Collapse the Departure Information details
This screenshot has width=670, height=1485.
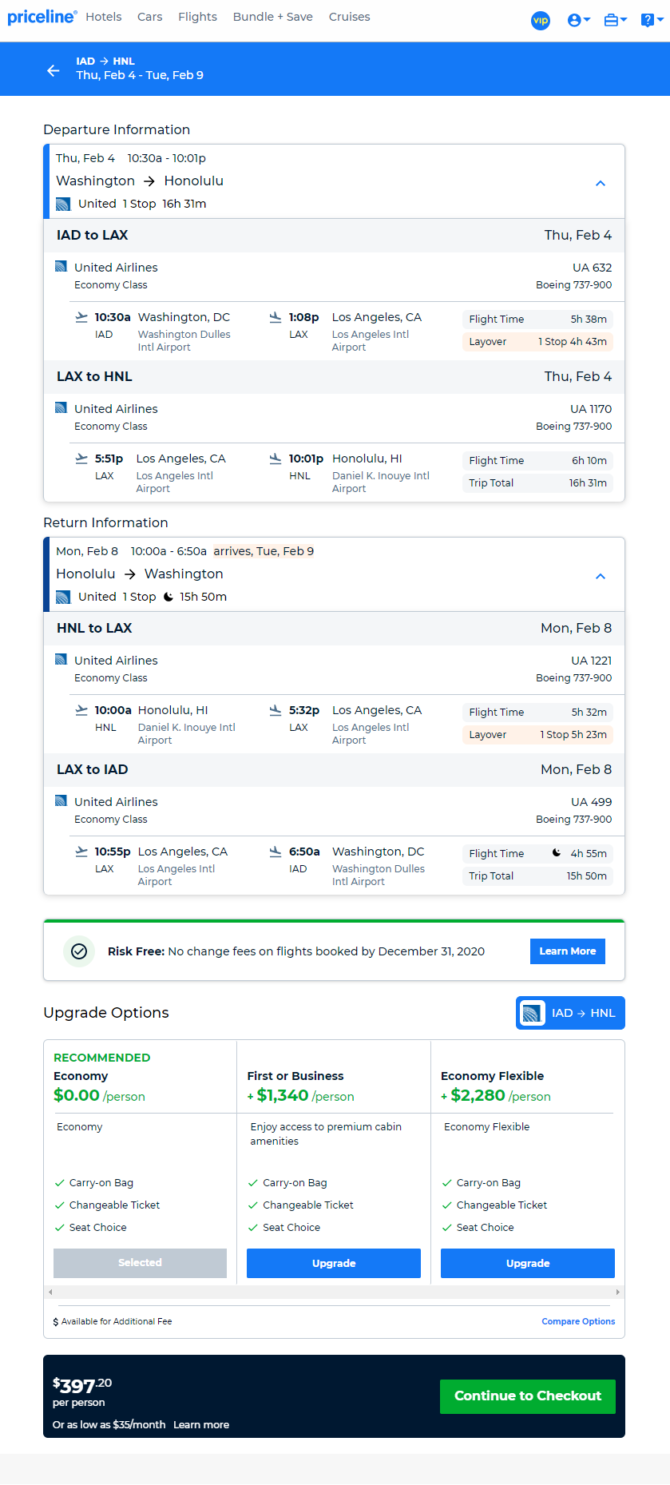click(601, 183)
